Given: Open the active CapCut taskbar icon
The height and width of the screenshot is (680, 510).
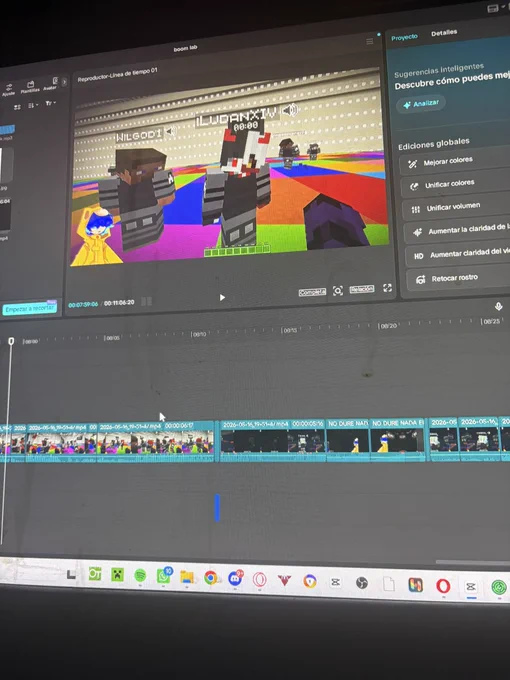Looking at the screenshot, I should pyautogui.click(x=471, y=587).
